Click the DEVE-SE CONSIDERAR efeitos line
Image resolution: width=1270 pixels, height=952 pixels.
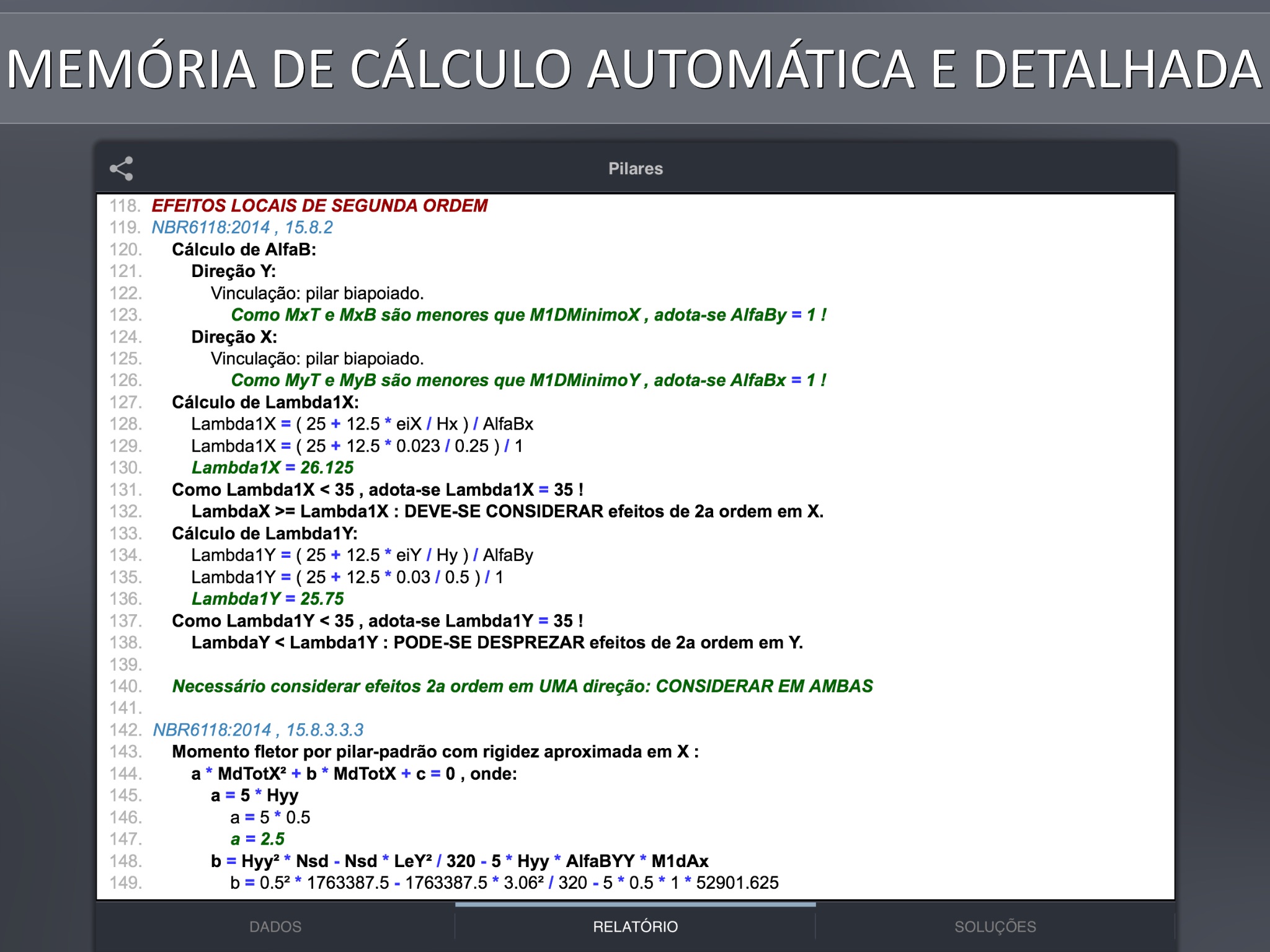pyautogui.click(x=507, y=511)
